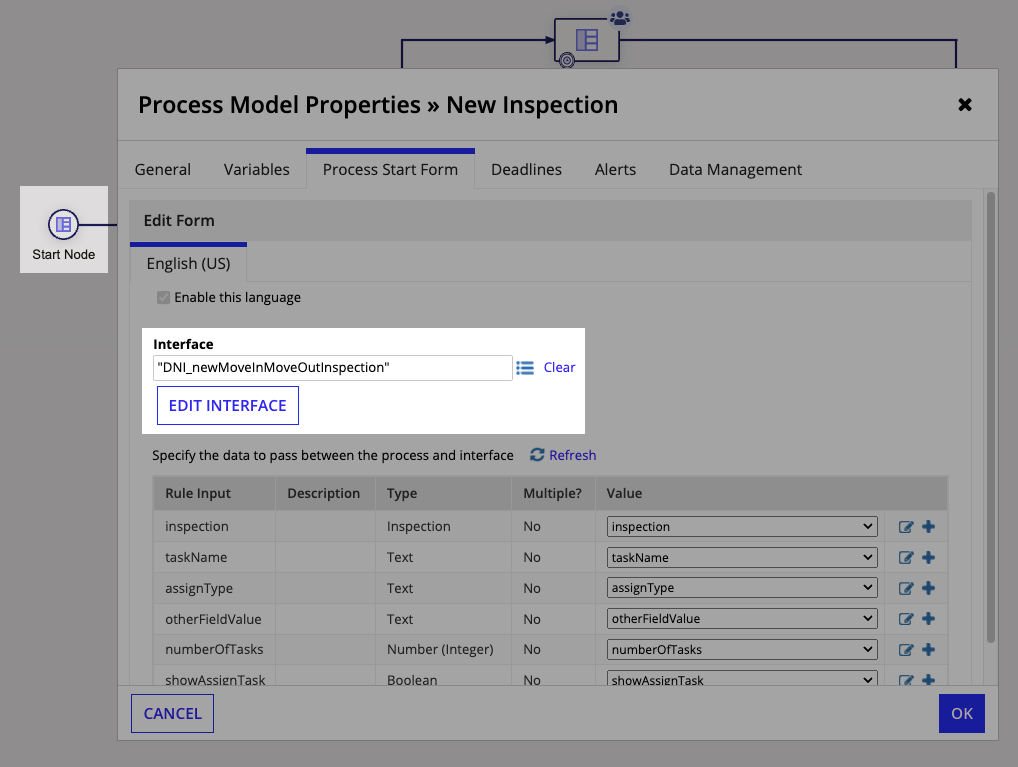Open the otherFieldValue value dropdown
This screenshot has width=1018, height=767.
point(742,619)
